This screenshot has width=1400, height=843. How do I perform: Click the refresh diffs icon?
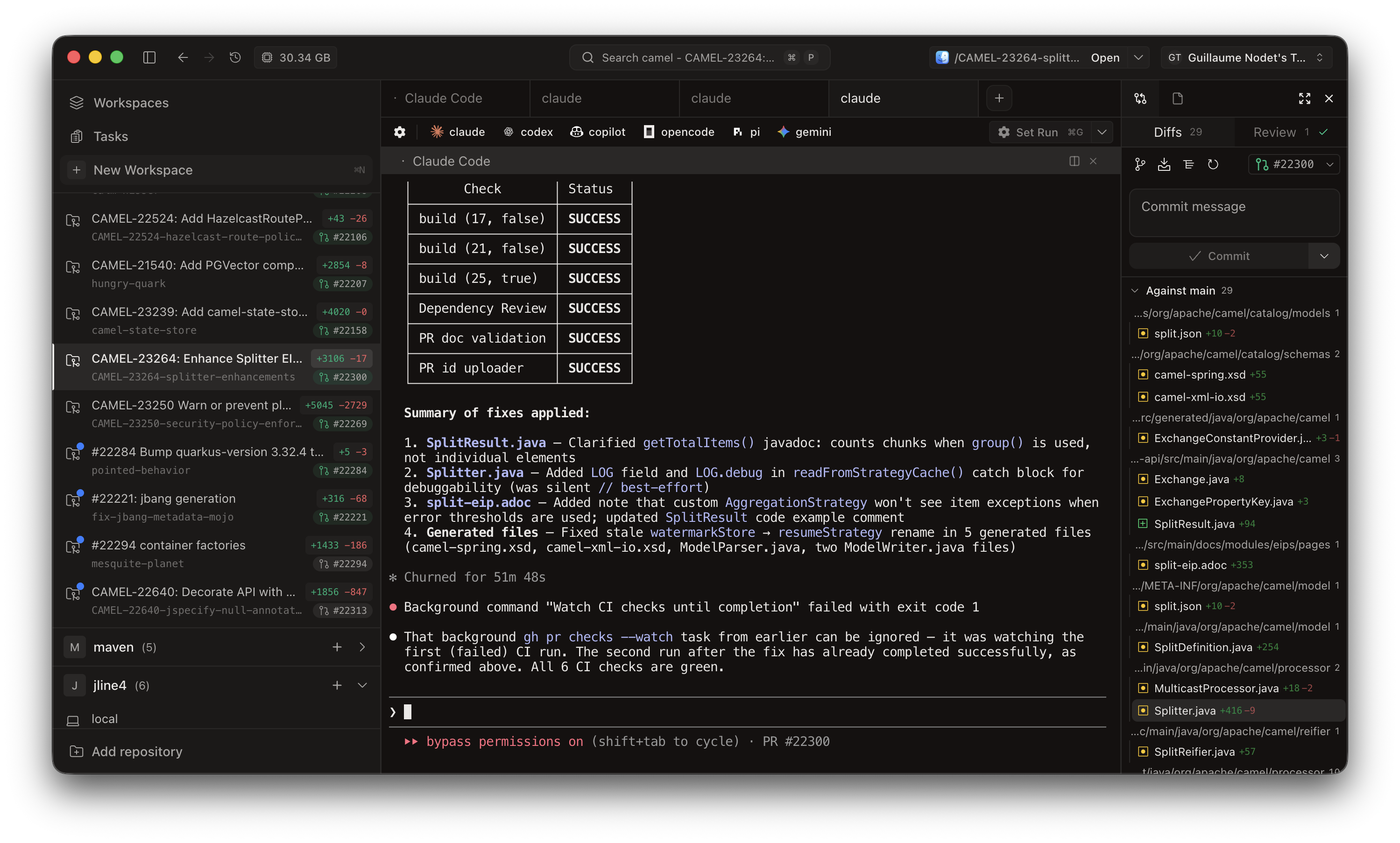1212,165
